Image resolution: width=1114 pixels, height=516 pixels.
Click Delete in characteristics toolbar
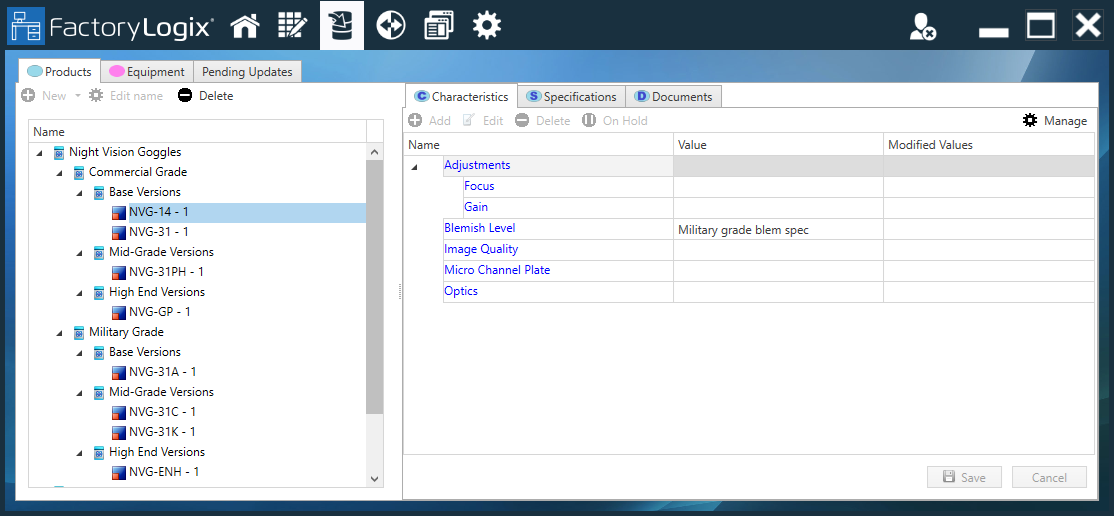[x=543, y=121]
